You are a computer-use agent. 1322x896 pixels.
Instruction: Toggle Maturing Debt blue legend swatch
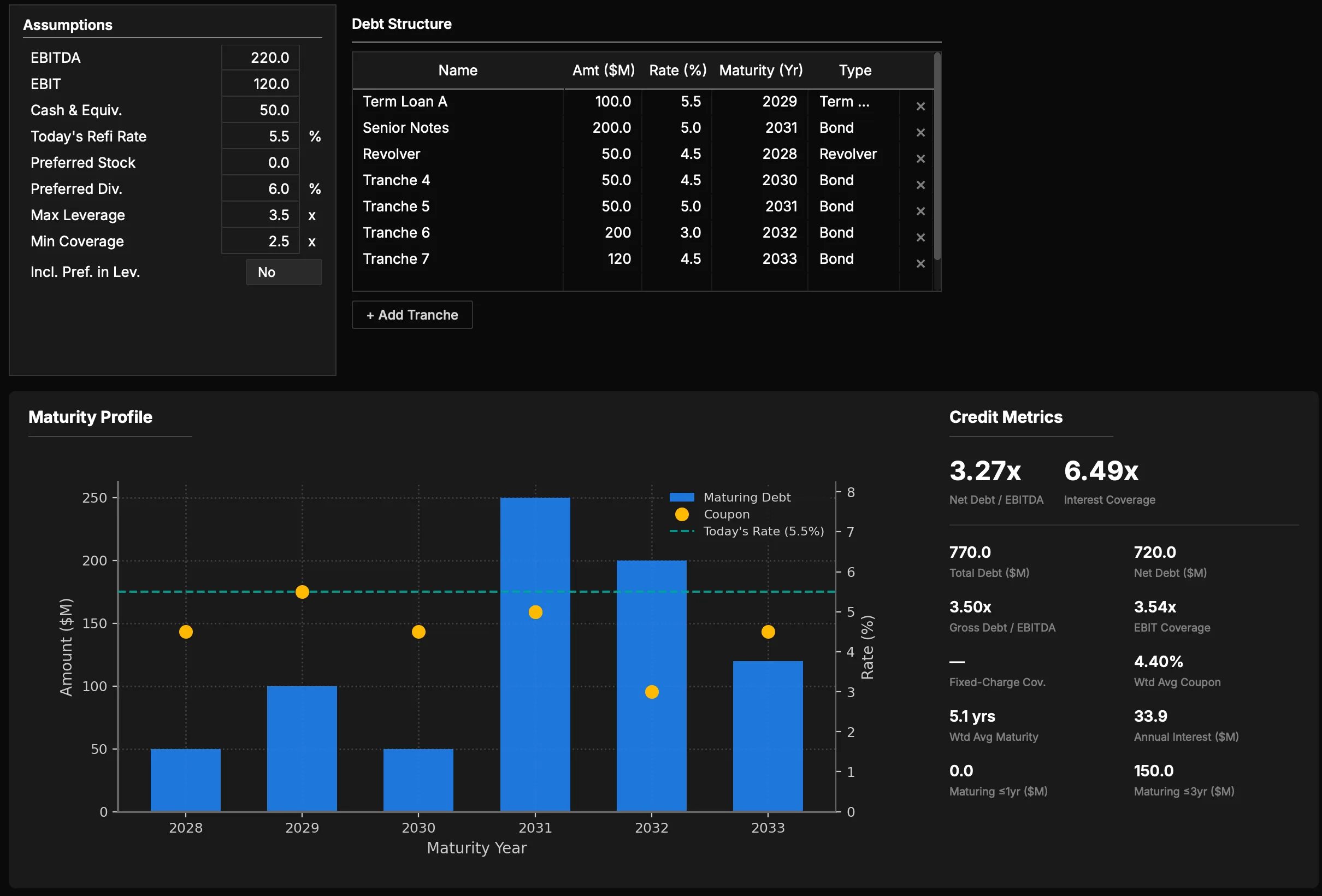681,497
